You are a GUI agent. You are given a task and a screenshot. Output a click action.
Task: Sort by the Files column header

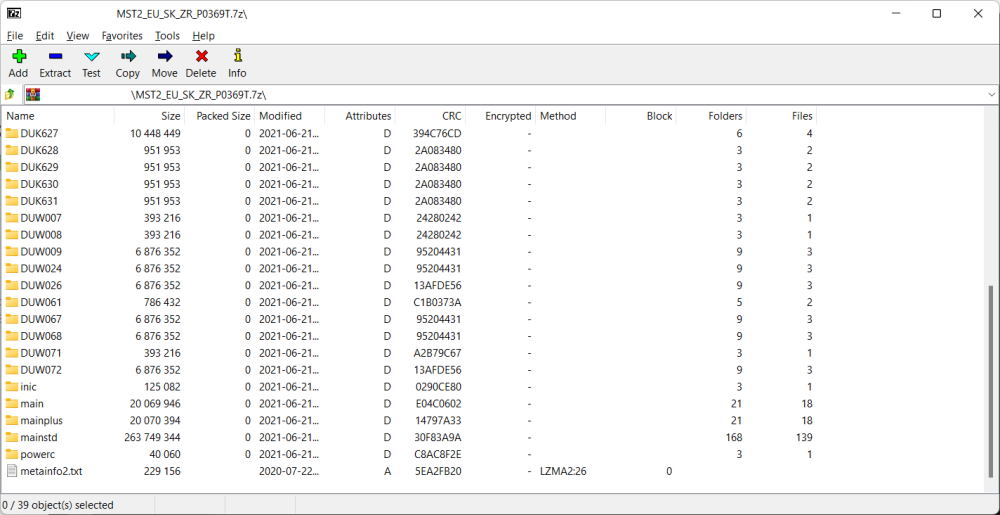coord(781,116)
